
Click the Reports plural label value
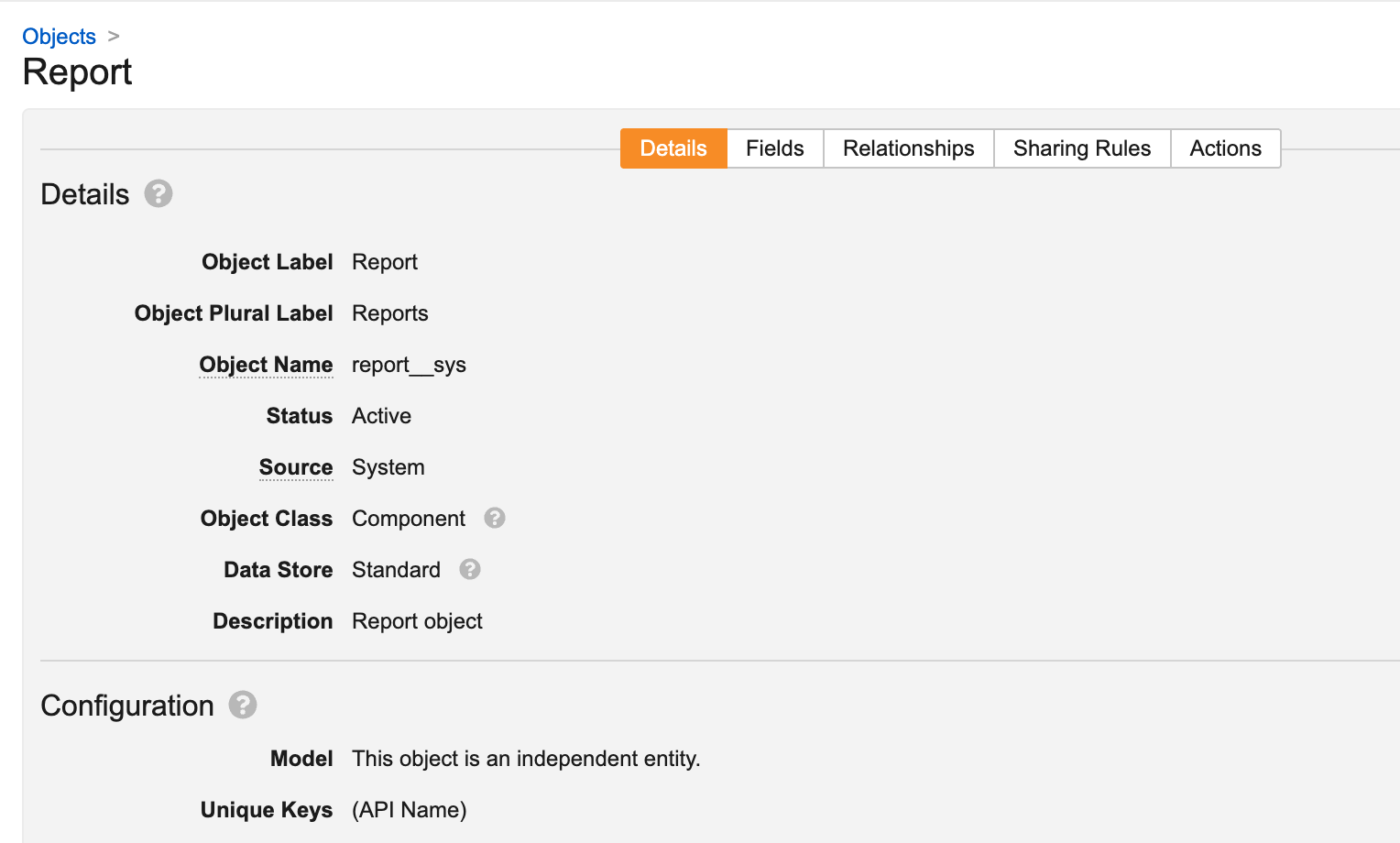pos(389,313)
